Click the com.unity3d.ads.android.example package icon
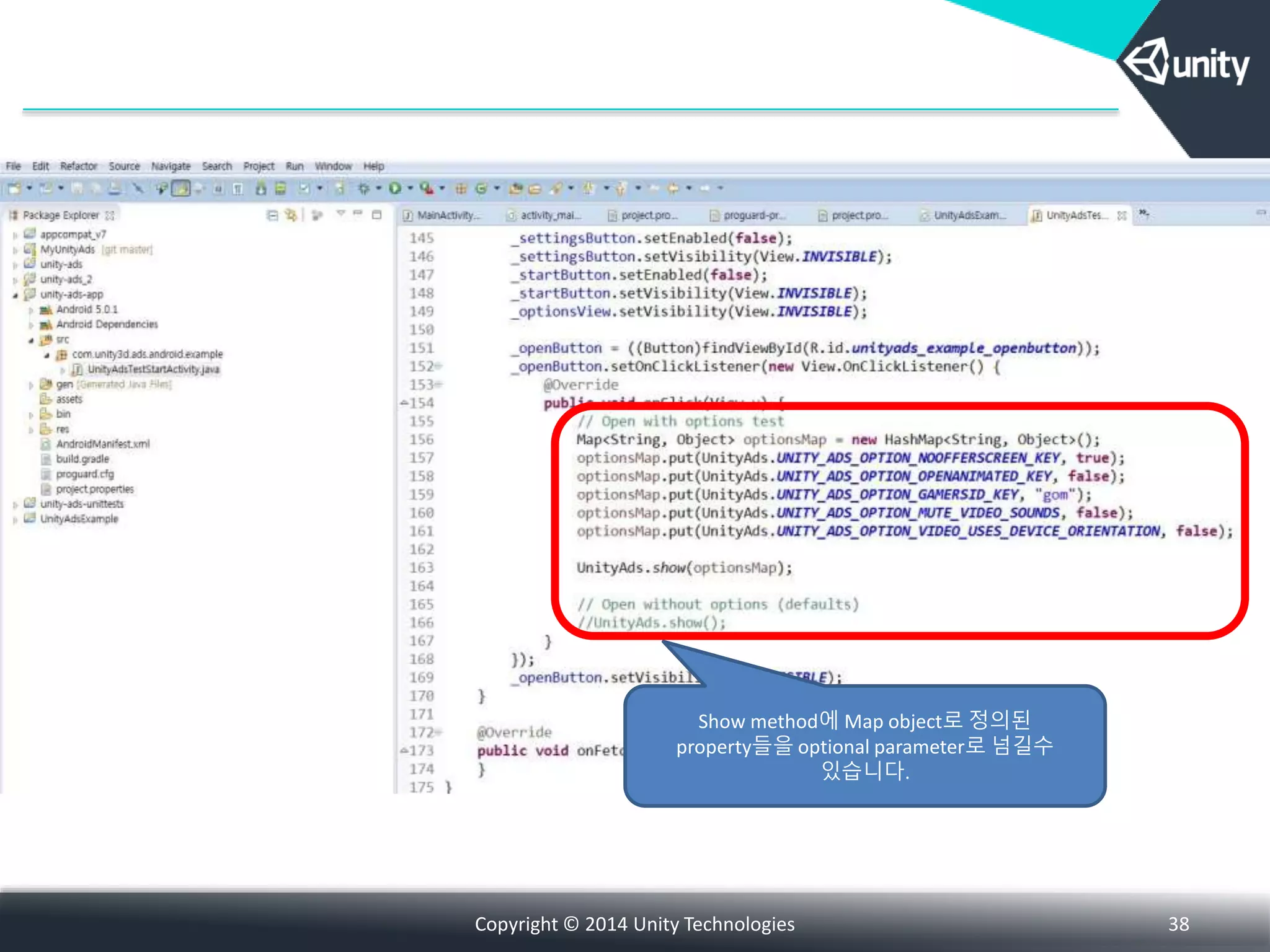 pyautogui.click(x=61, y=355)
